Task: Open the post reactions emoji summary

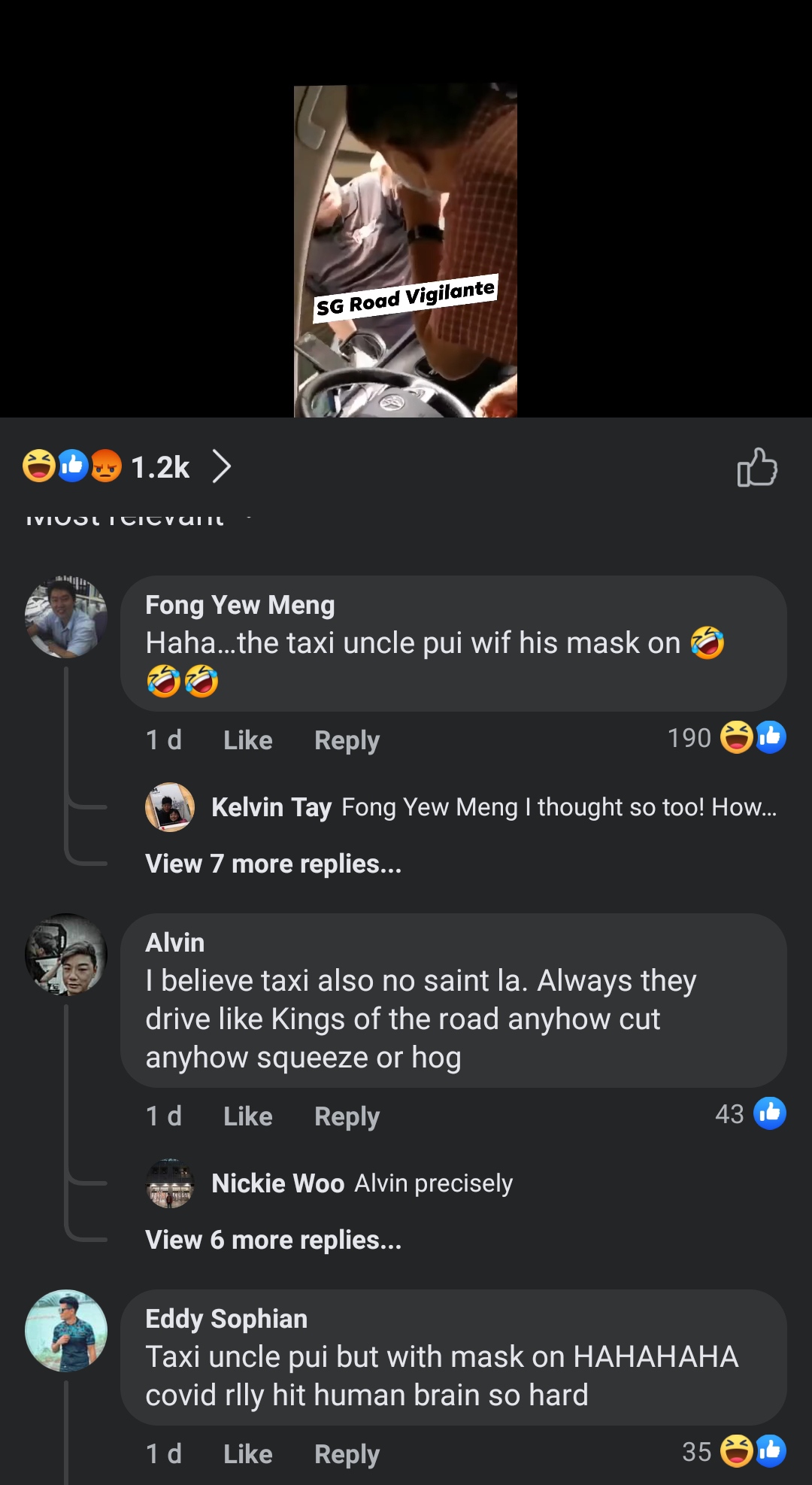Action: [72, 466]
